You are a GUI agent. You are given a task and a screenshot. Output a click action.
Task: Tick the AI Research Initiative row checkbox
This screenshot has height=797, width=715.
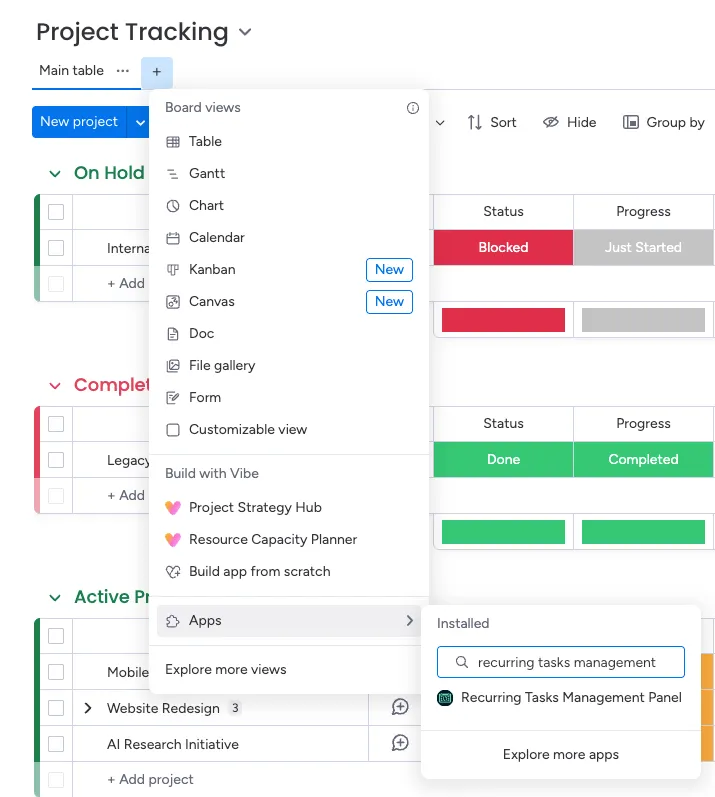[56, 744]
